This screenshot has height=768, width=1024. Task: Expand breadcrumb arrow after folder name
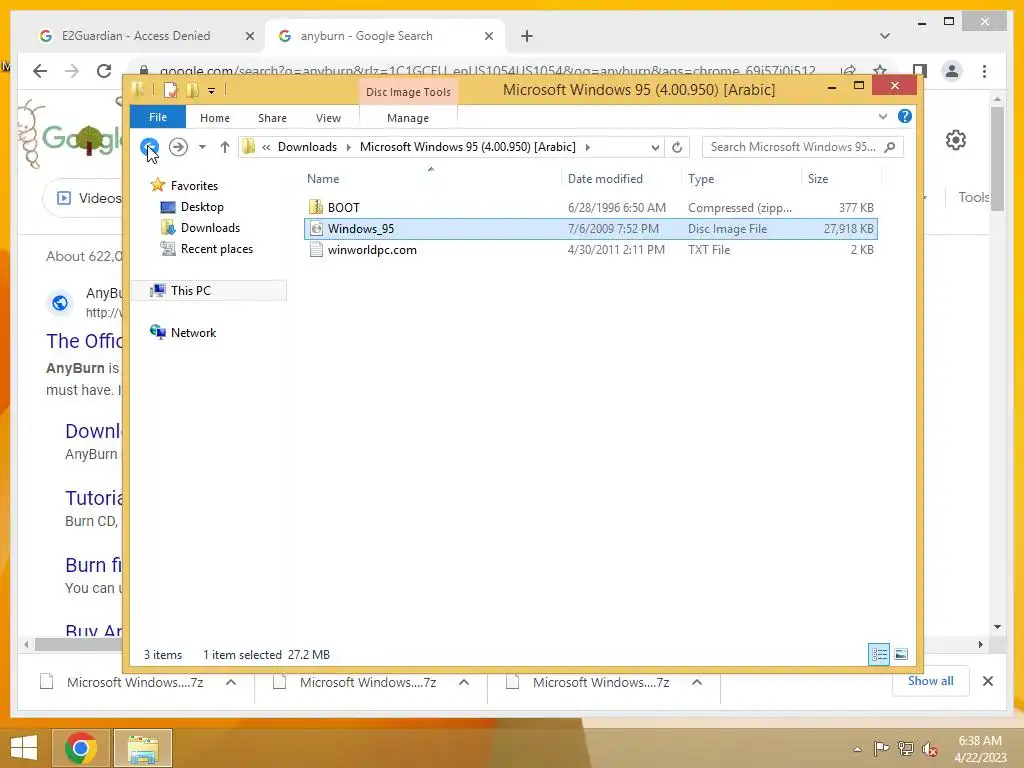click(588, 147)
